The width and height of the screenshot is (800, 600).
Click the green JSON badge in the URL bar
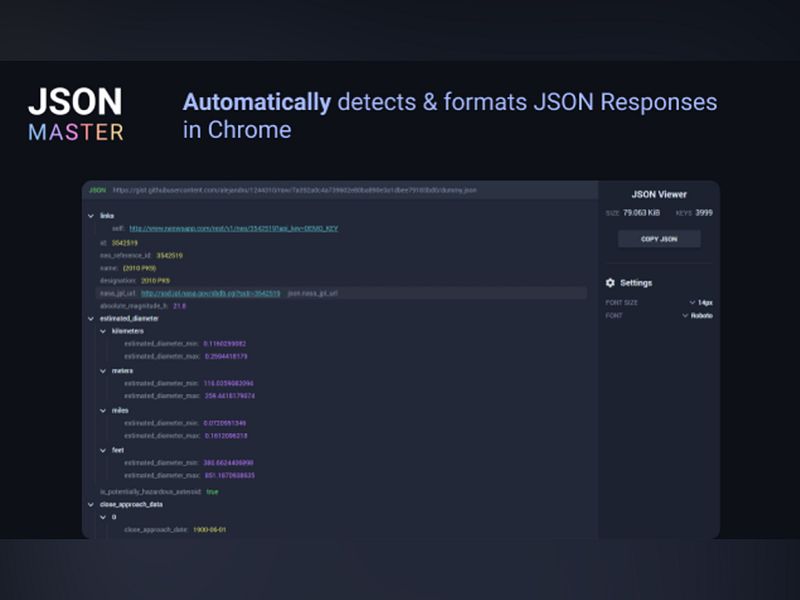97,190
